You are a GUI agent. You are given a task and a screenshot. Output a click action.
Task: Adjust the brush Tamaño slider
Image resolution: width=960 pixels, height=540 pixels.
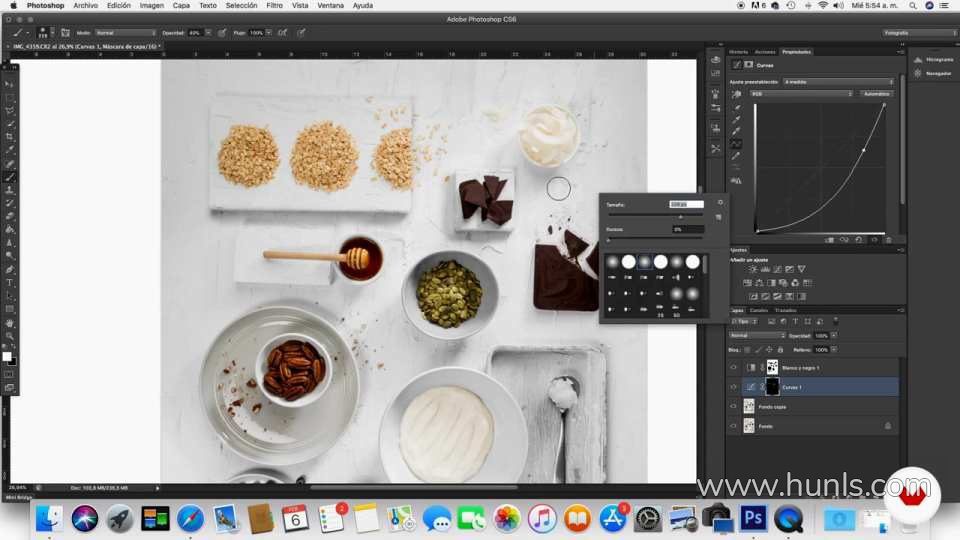[681, 215]
